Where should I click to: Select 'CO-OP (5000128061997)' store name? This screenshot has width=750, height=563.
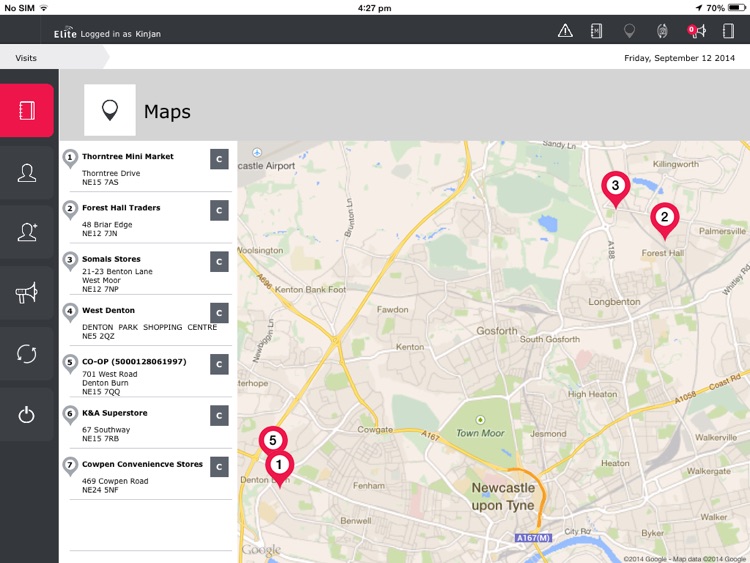(x=134, y=362)
